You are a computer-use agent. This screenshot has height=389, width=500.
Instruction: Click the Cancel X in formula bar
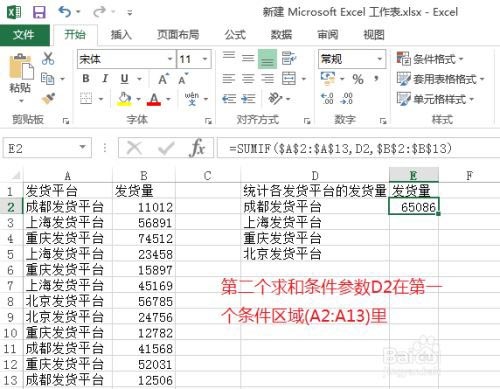pyautogui.click(x=135, y=148)
